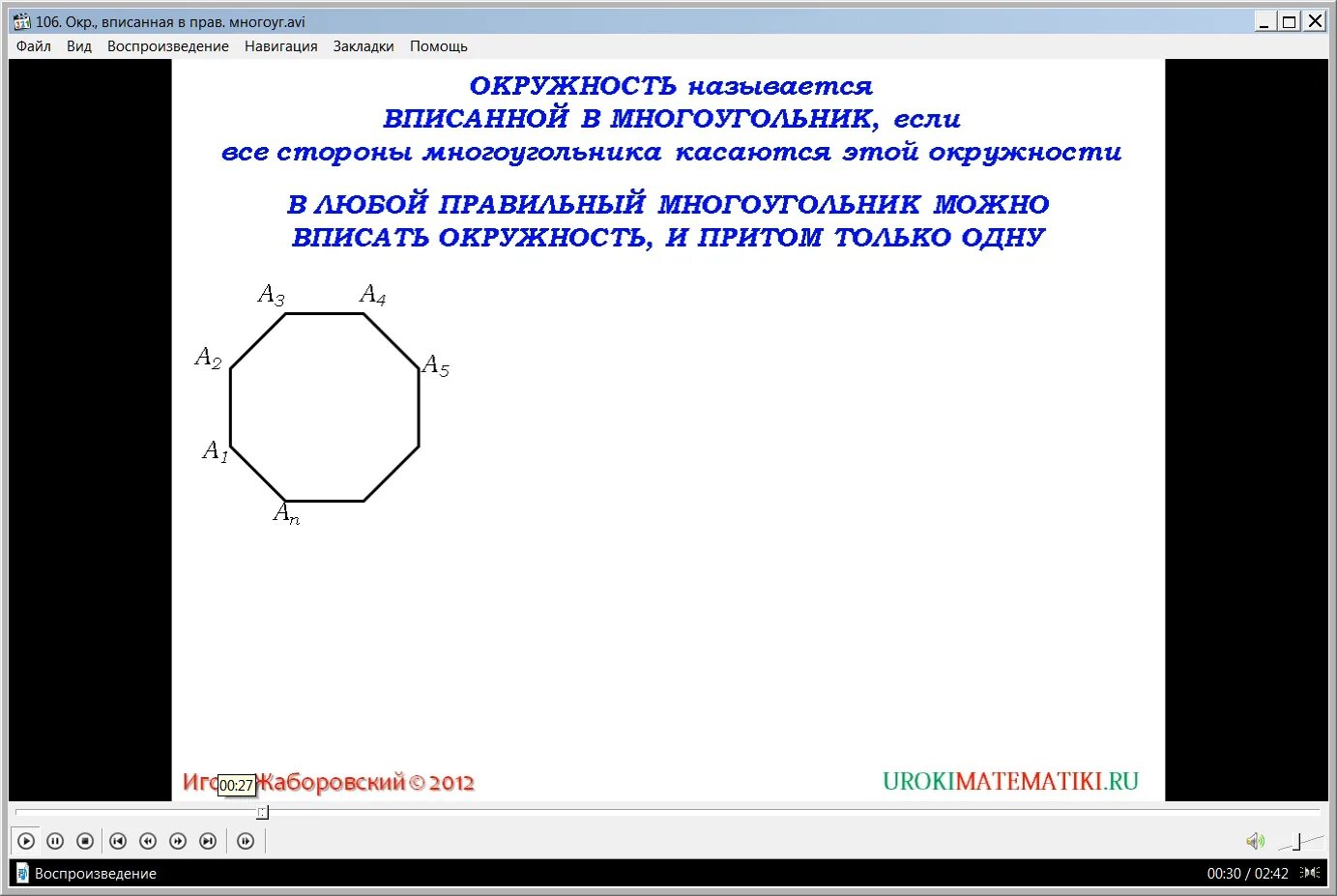This screenshot has height=896, width=1337.
Task: Close the player window
Action: pos(1315,21)
